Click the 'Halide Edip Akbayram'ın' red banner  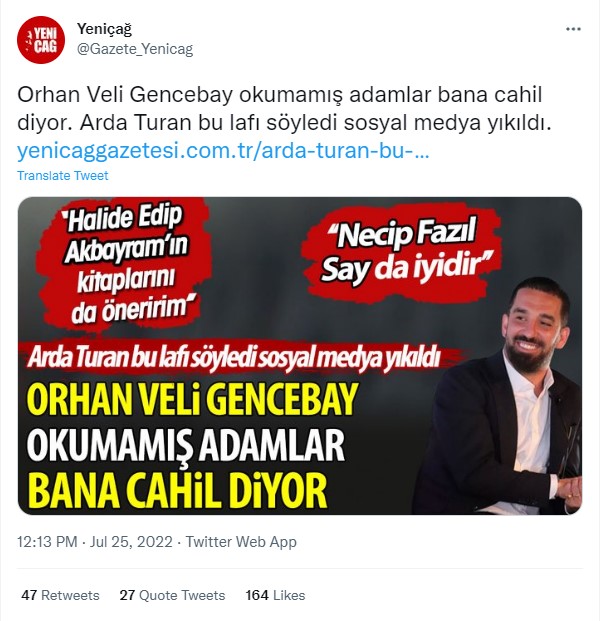point(126,265)
